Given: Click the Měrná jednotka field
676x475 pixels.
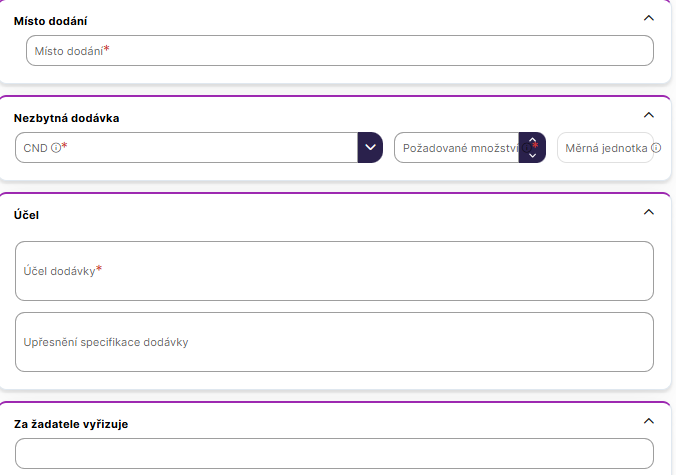Looking at the screenshot, I should click(602, 148).
